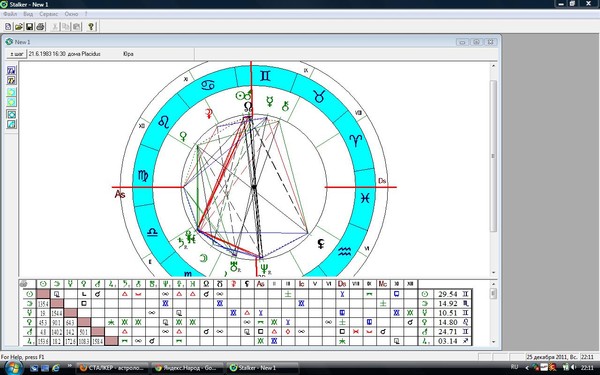This screenshot has width=600, height=375.
Task: Click the chart pane scrollbar thumb
Action: pos(494,156)
